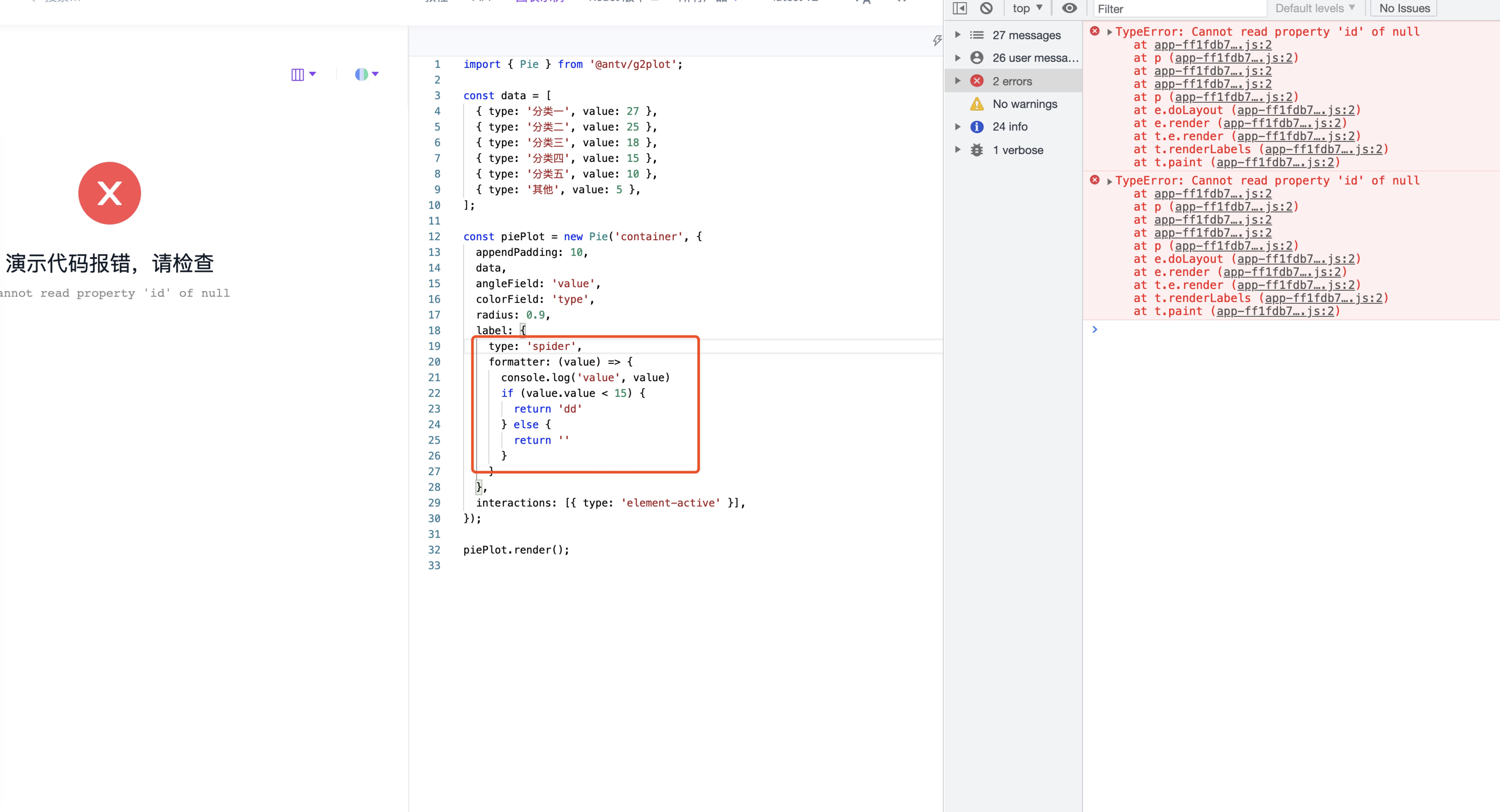Open the t.paint source link in the first error
This screenshot has height=812, width=1500.
point(1275,162)
